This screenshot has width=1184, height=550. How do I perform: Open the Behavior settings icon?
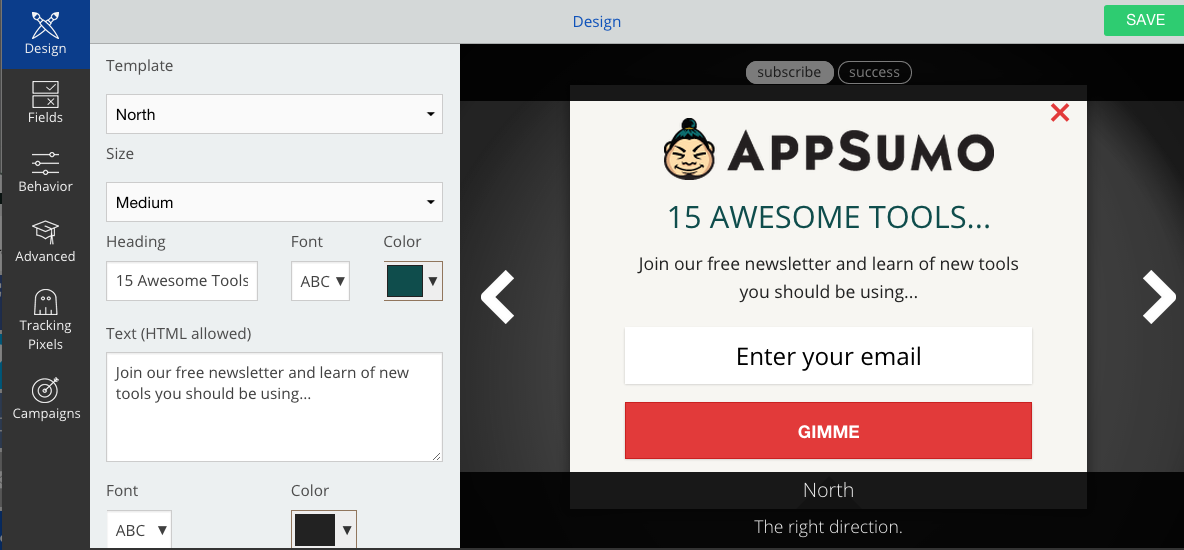click(x=45, y=163)
